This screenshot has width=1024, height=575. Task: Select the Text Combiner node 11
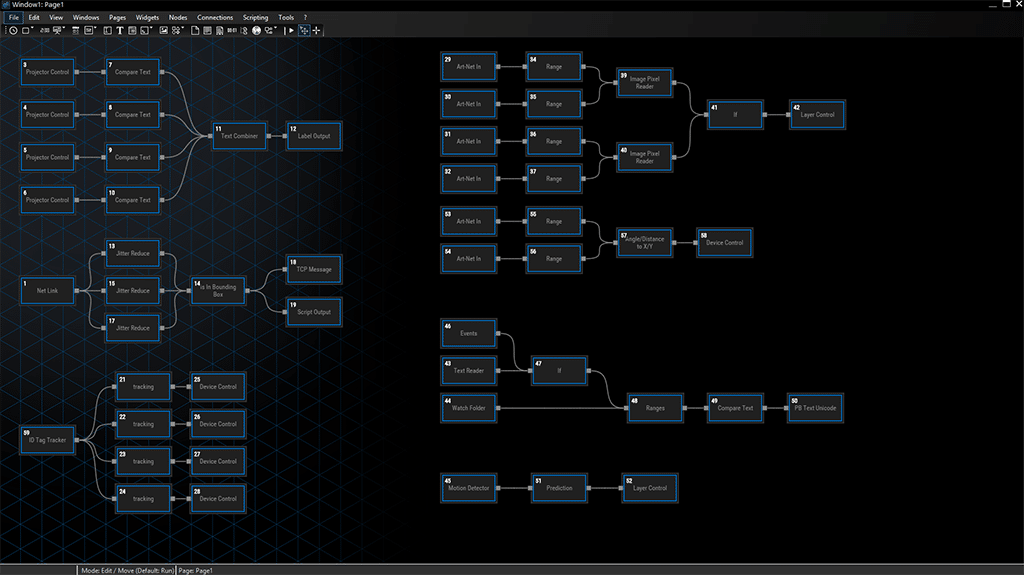pos(240,136)
